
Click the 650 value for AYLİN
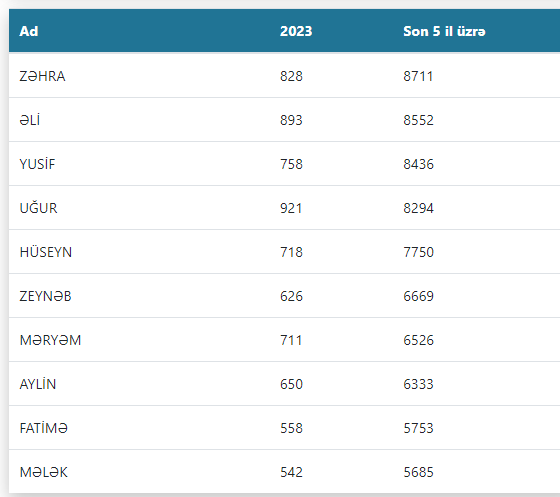point(291,384)
